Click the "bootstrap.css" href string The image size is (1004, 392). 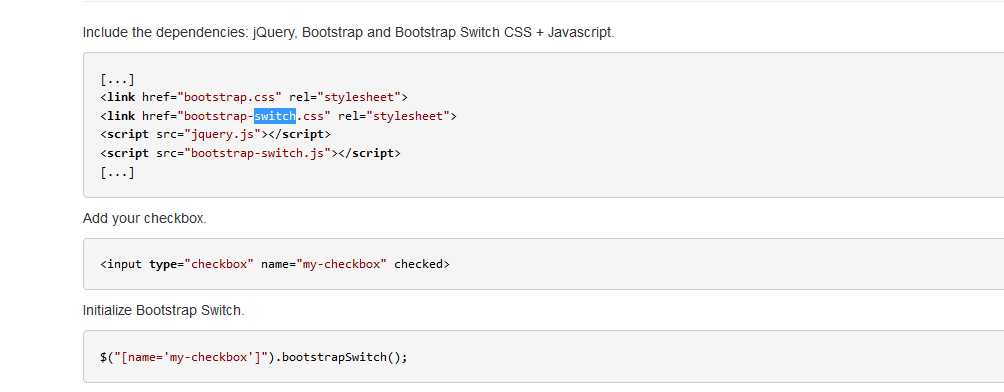pyautogui.click(x=229, y=97)
